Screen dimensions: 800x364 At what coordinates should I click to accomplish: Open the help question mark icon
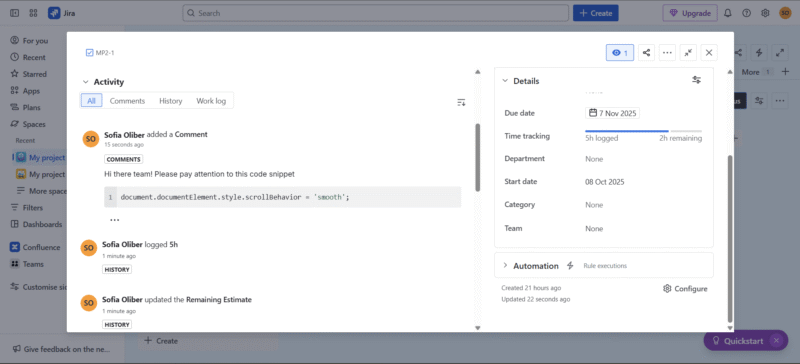[746, 13]
